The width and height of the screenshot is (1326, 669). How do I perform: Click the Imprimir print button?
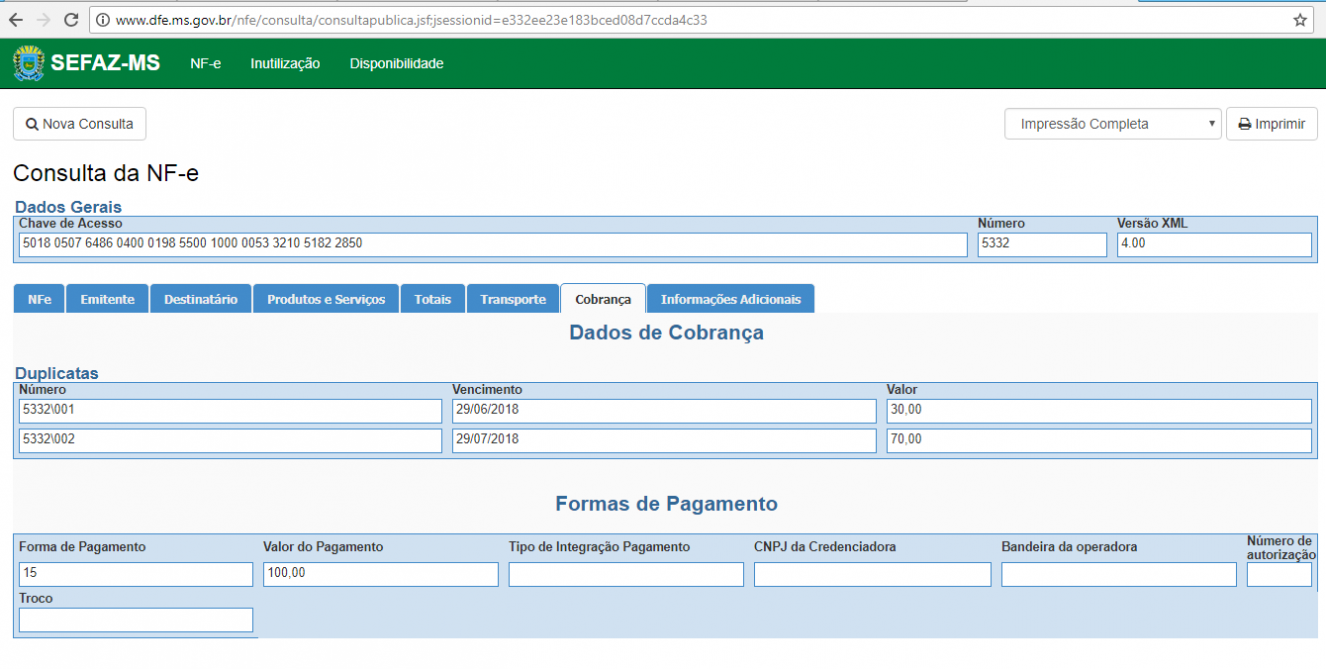(1272, 124)
